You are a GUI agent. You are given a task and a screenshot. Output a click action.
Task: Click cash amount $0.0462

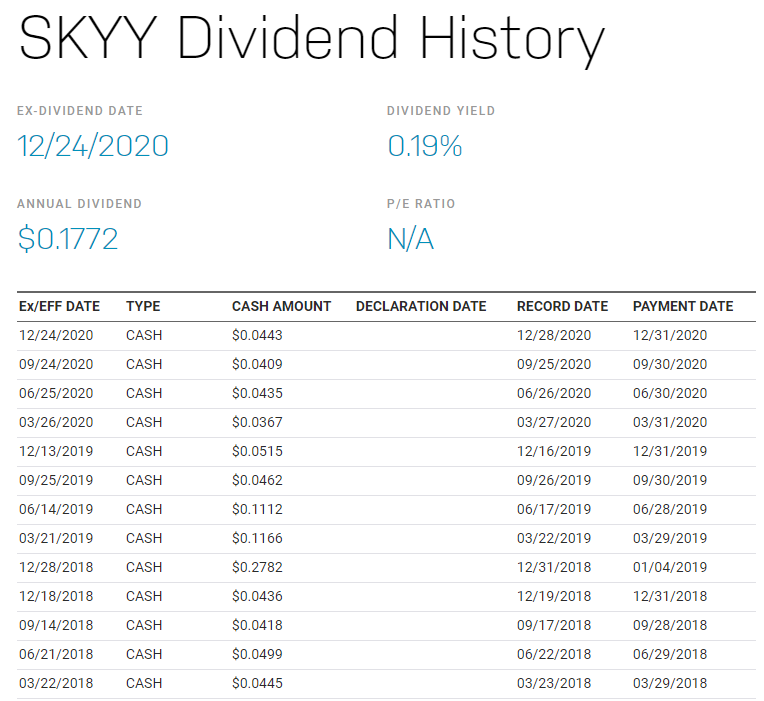coord(257,480)
